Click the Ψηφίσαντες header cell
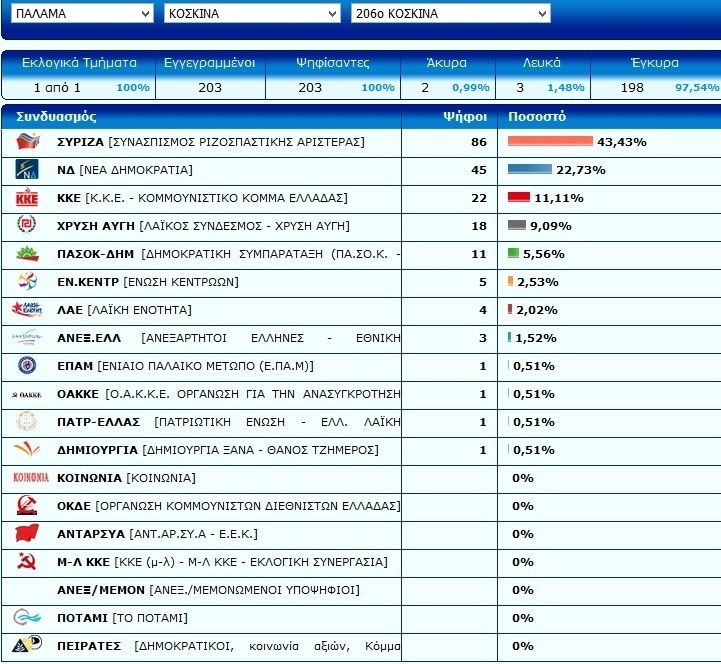This screenshot has height=664, width=721. [332, 63]
